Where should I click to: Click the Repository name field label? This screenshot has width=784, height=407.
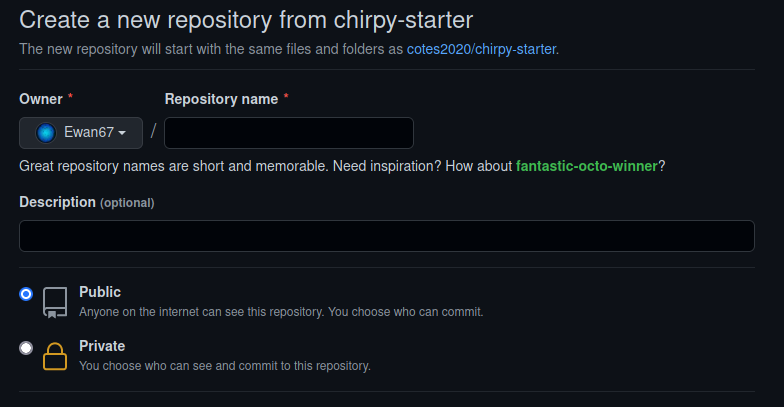[222, 99]
